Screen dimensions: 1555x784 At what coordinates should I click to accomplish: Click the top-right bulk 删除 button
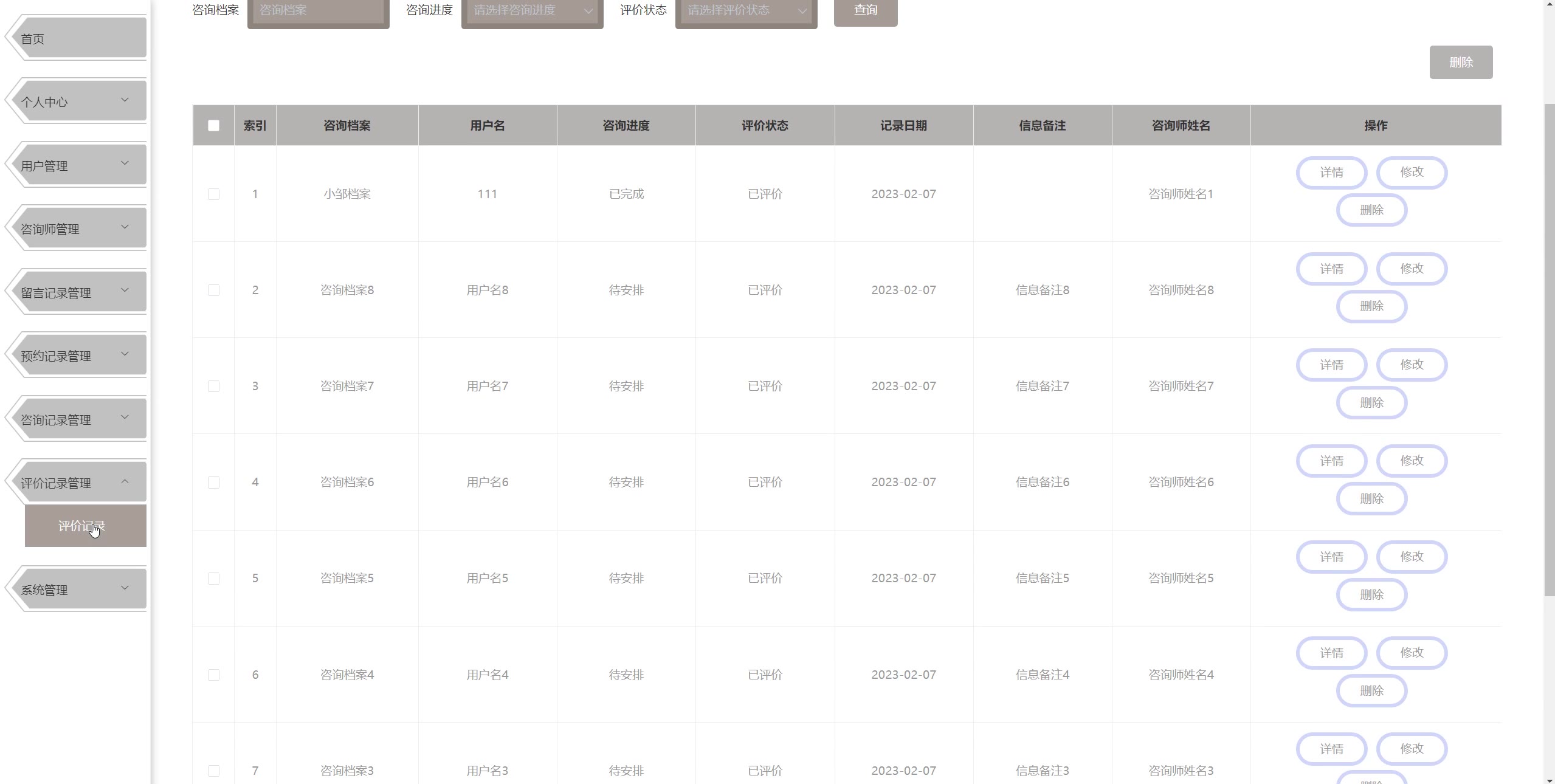[x=1460, y=62]
